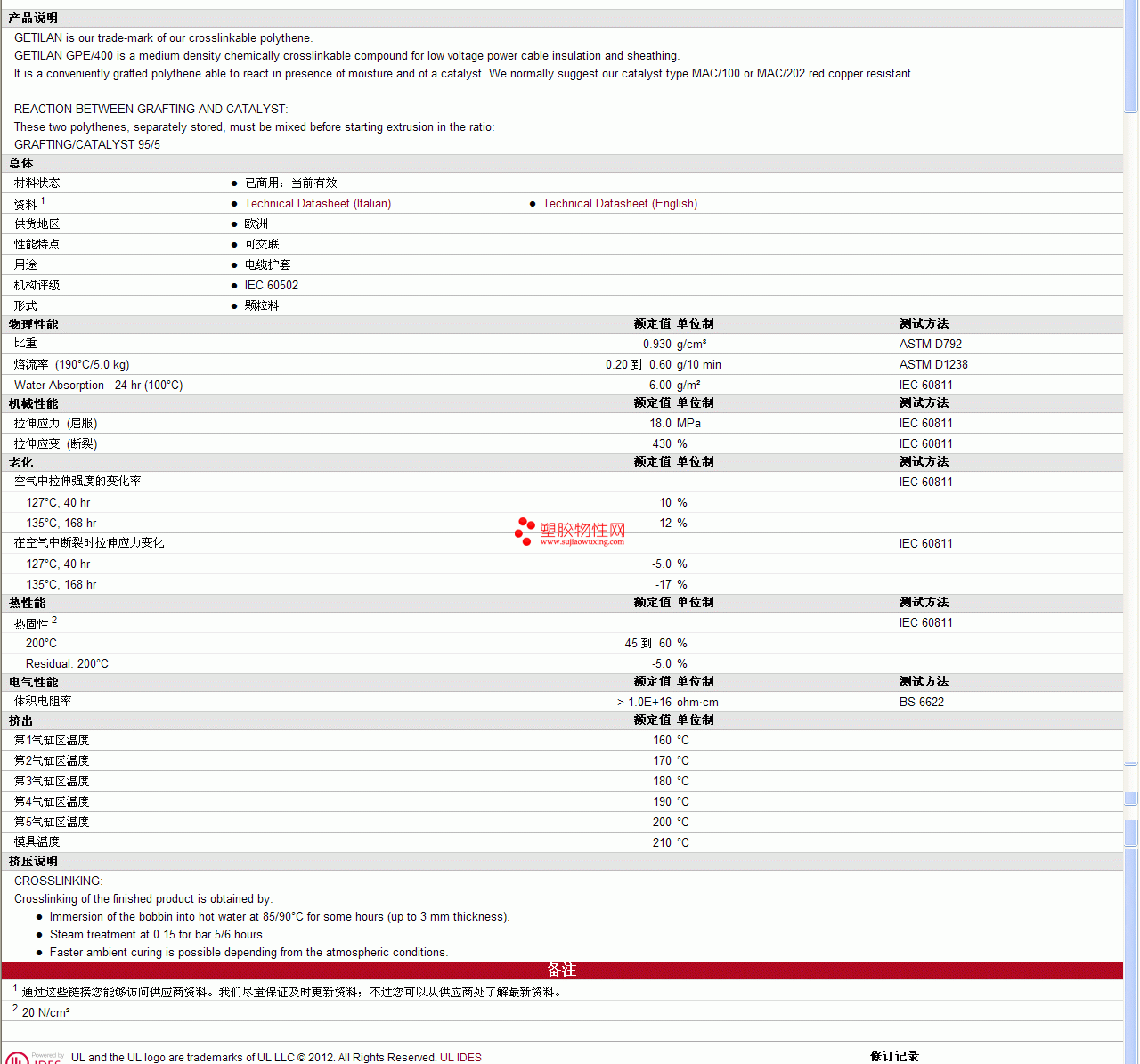Select the "> 1.0E+16" resistivity value
The height and width of the screenshot is (1064, 1140).
[645, 703]
